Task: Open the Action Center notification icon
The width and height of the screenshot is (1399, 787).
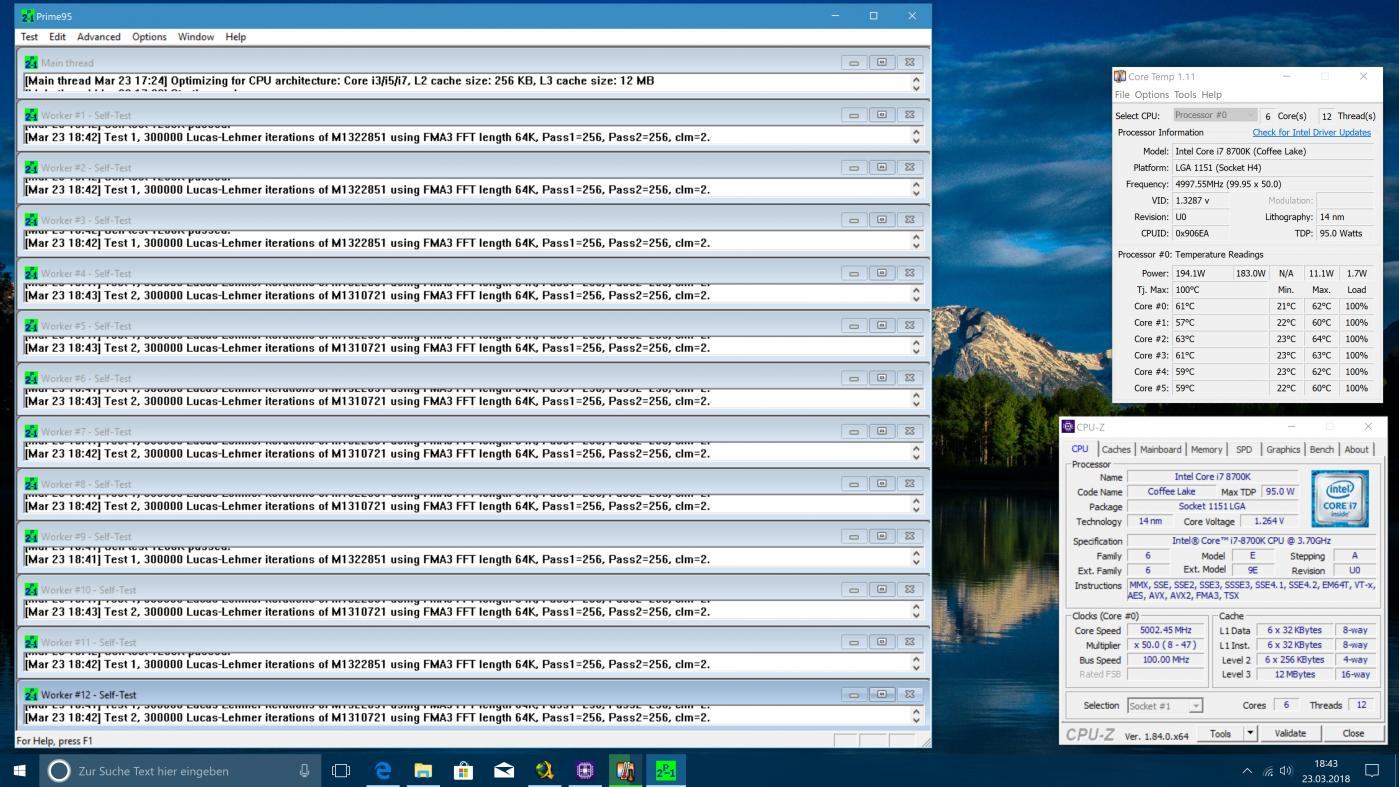Action: coord(1372,771)
